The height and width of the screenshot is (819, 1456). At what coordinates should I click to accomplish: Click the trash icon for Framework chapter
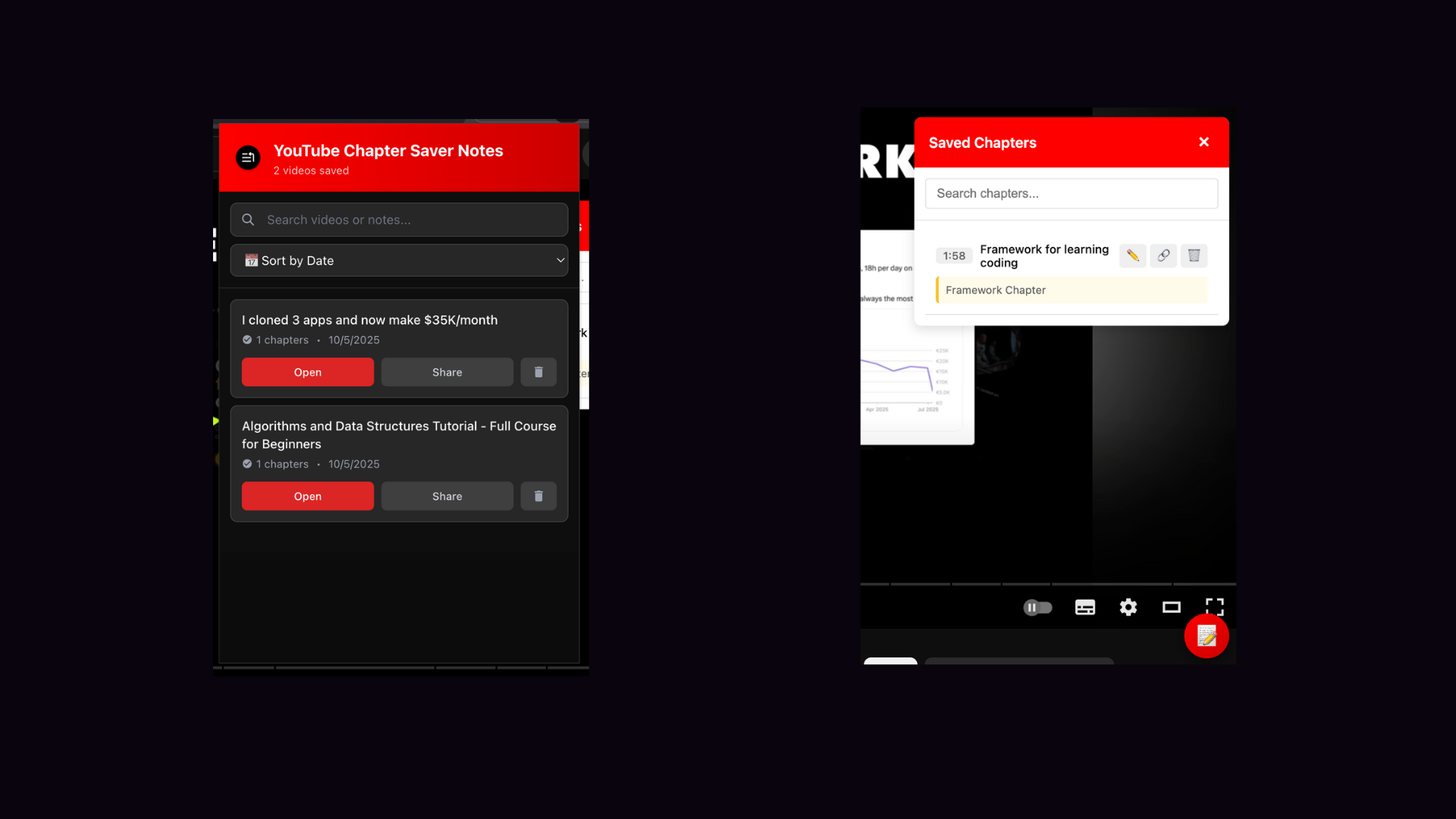pos(1194,256)
